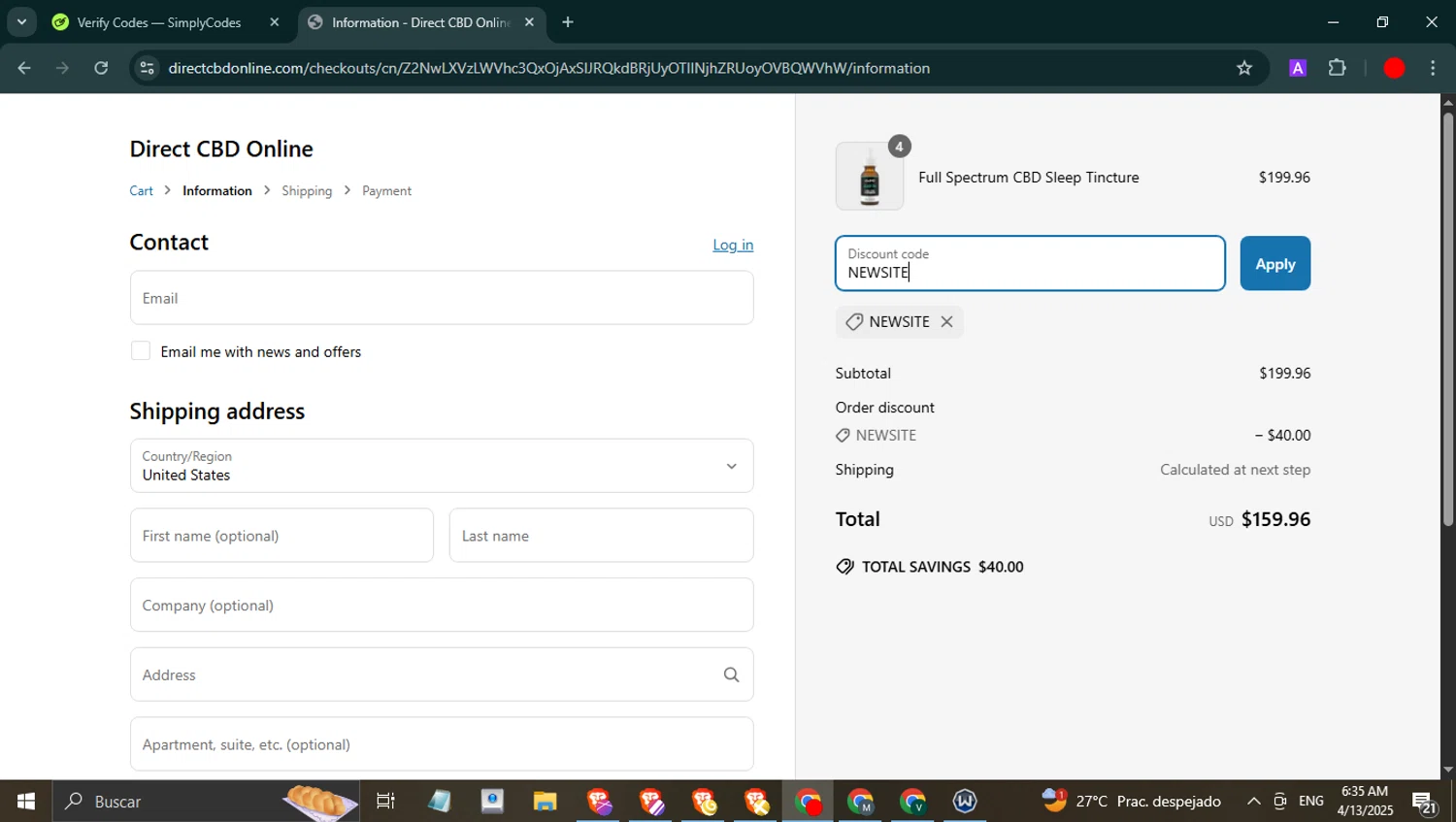This screenshot has width=1456, height=822.
Task: Focus the Last name field
Action: (601, 536)
